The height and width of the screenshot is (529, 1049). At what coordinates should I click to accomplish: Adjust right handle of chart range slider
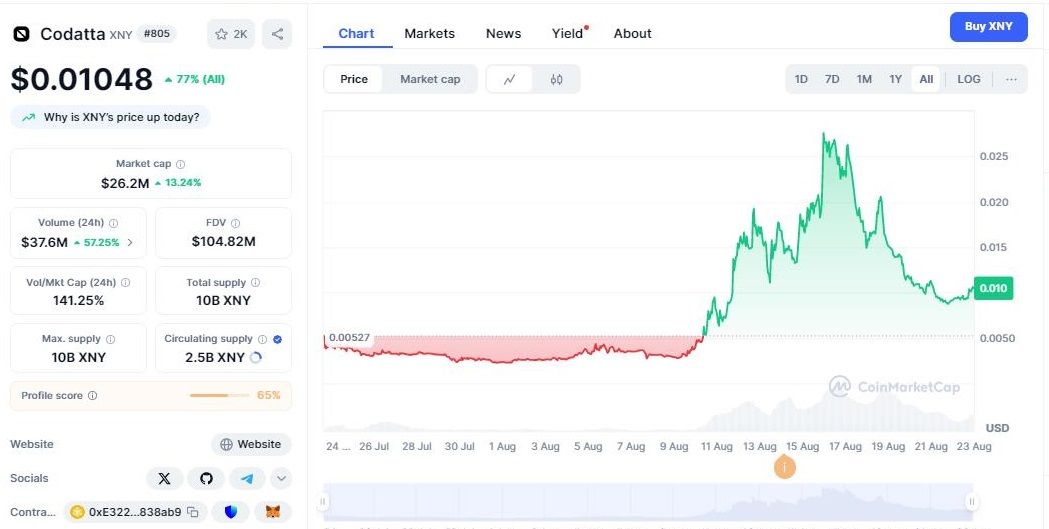pyautogui.click(x=972, y=502)
